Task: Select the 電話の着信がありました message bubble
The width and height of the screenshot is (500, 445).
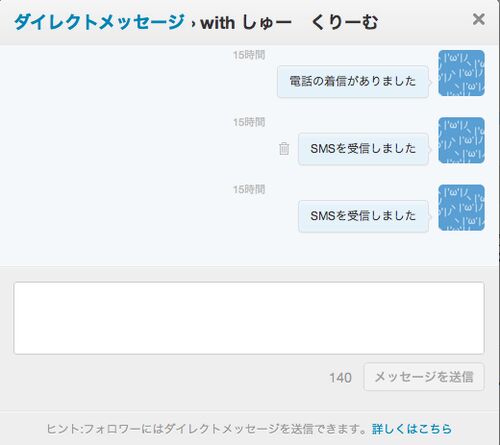Action: coord(353,82)
